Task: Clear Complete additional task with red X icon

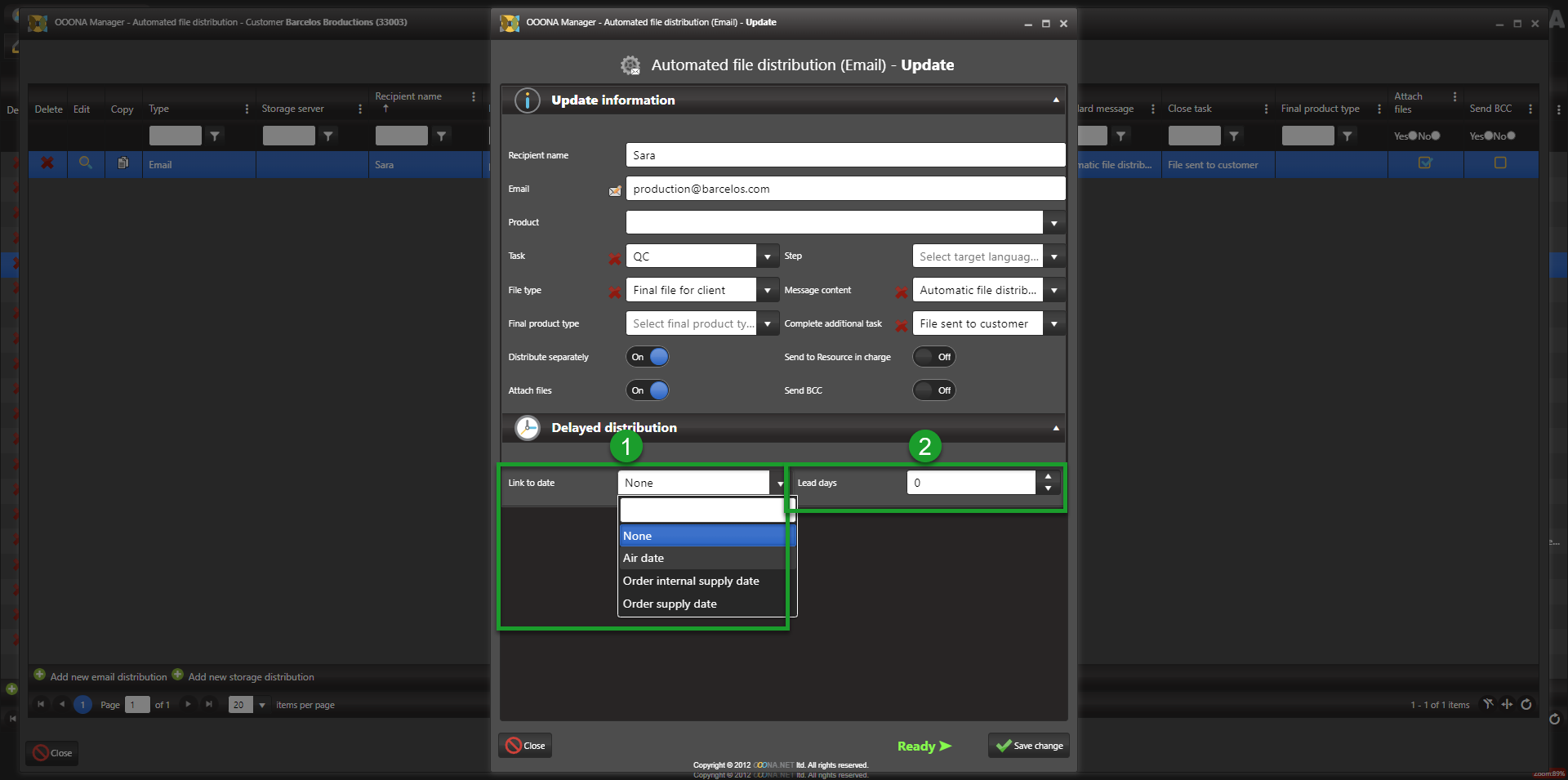Action: (901, 326)
